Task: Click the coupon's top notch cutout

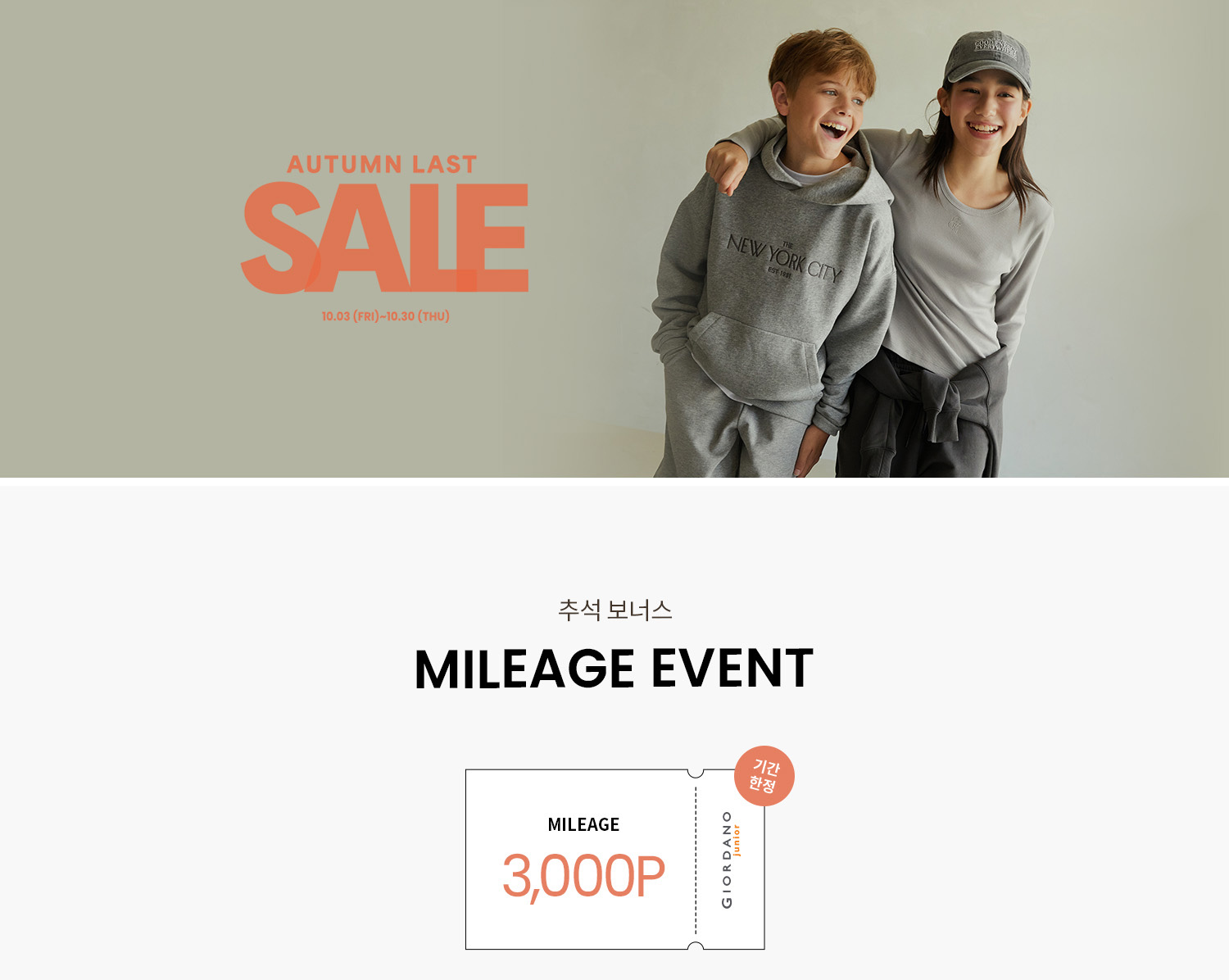Action: [x=696, y=773]
